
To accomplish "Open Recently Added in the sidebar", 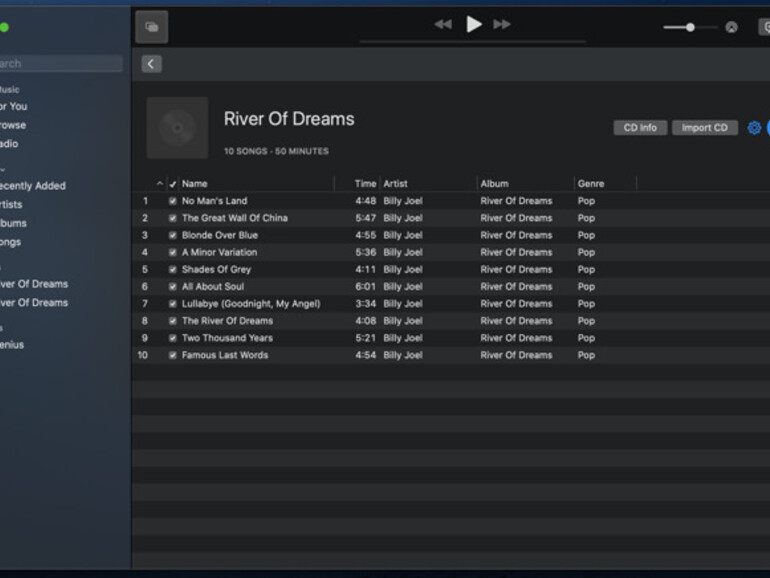I will [x=32, y=186].
